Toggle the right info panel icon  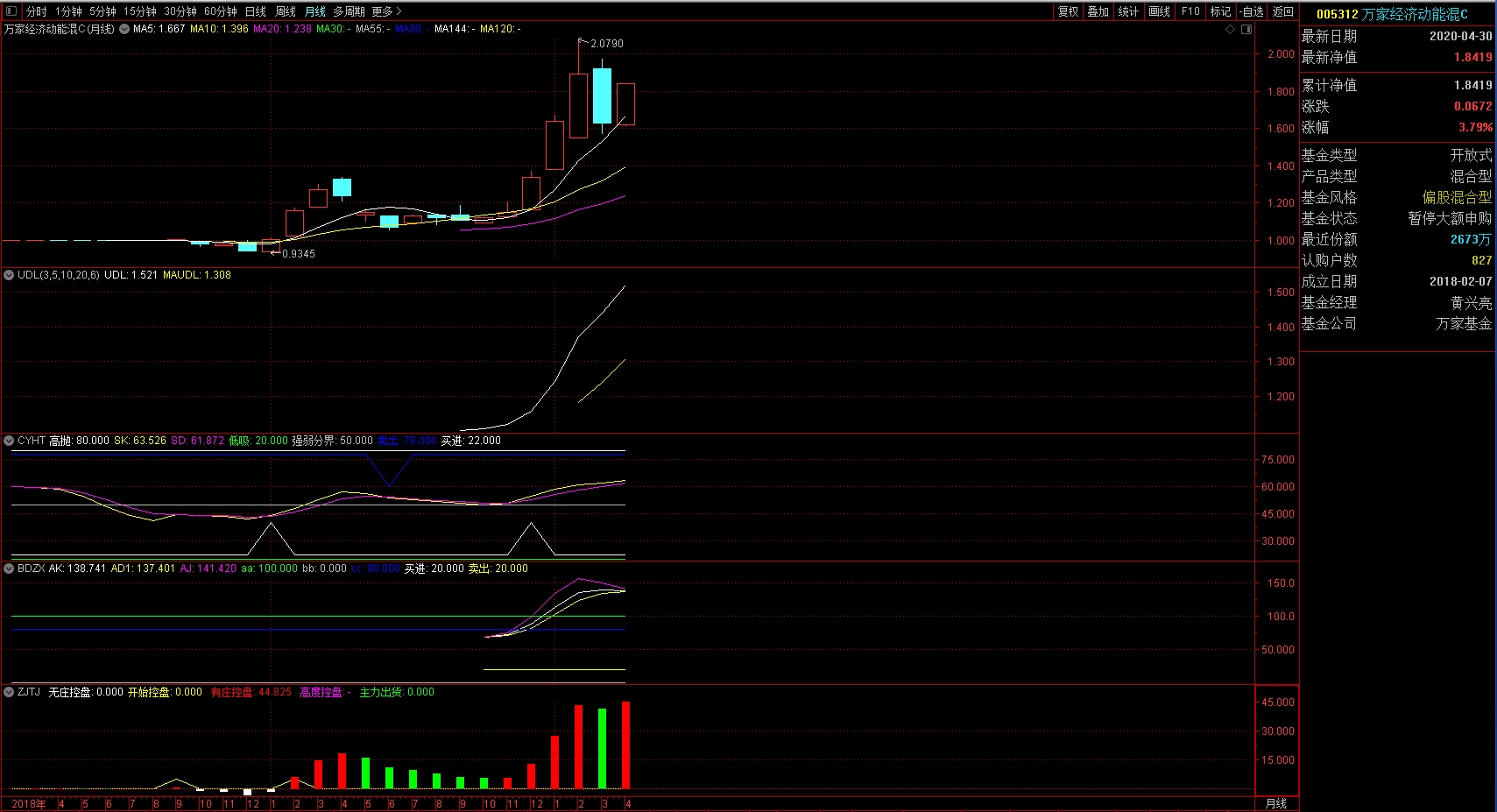[1246, 29]
